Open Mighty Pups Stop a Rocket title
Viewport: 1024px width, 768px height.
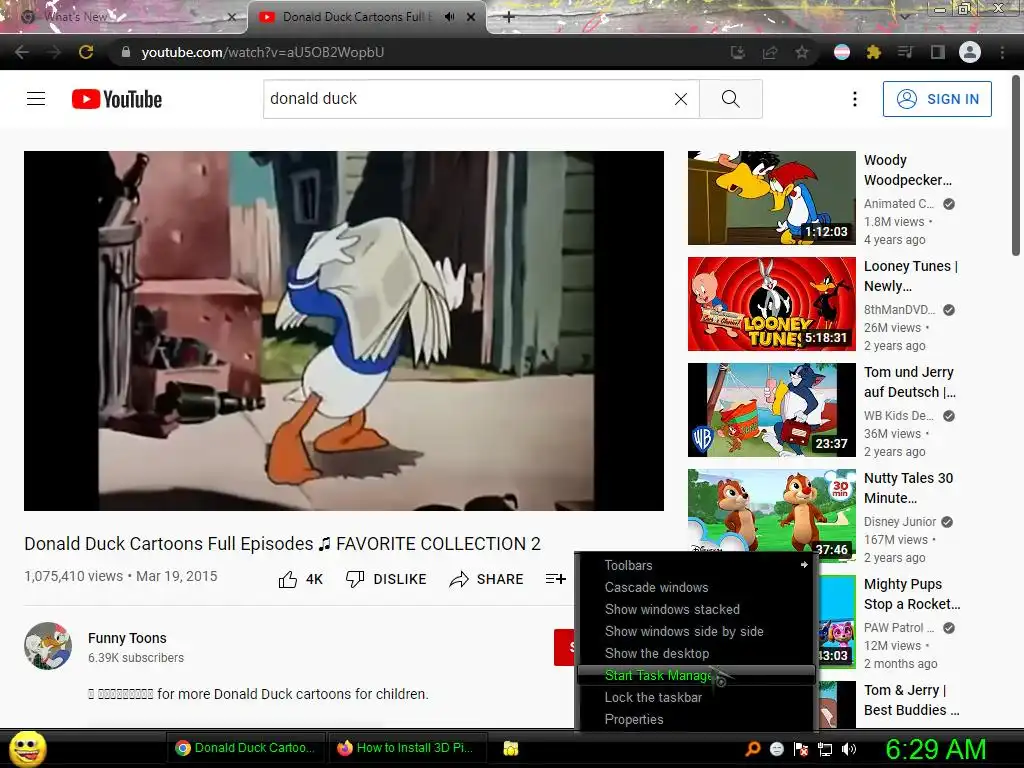[912, 594]
